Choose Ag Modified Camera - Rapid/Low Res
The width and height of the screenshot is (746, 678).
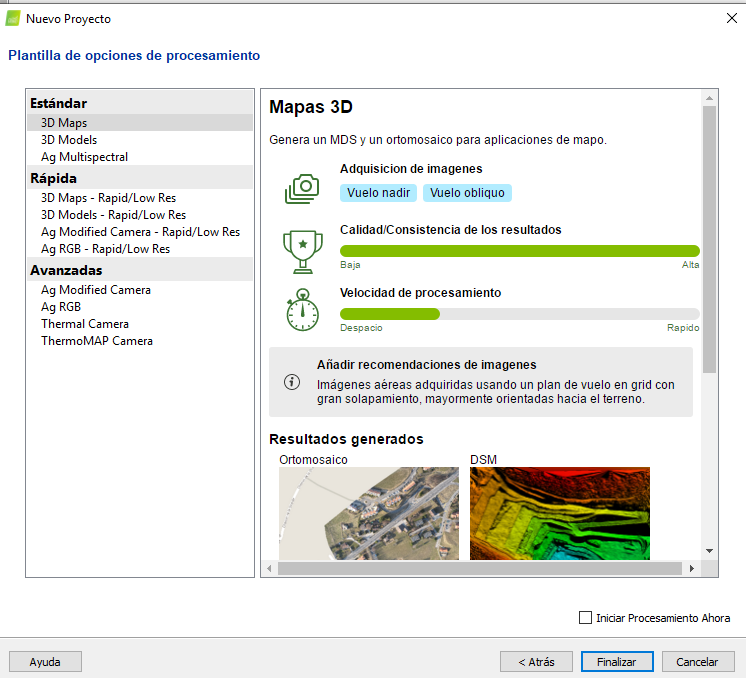click(140, 232)
